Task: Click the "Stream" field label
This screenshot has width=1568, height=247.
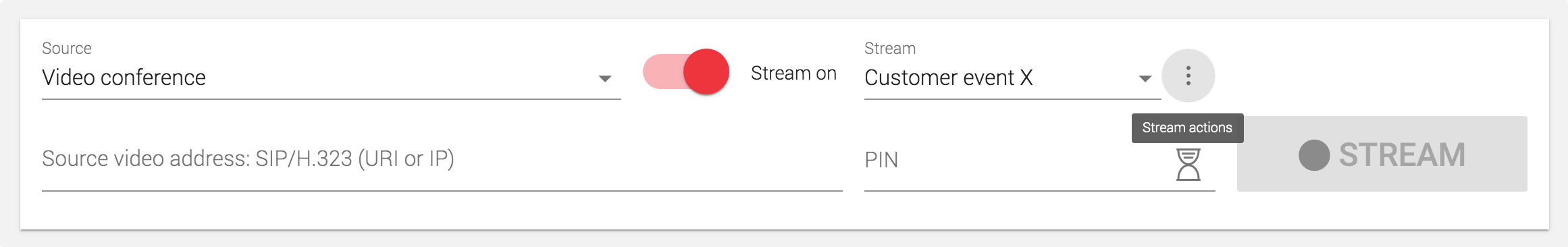Action: [890, 49]
